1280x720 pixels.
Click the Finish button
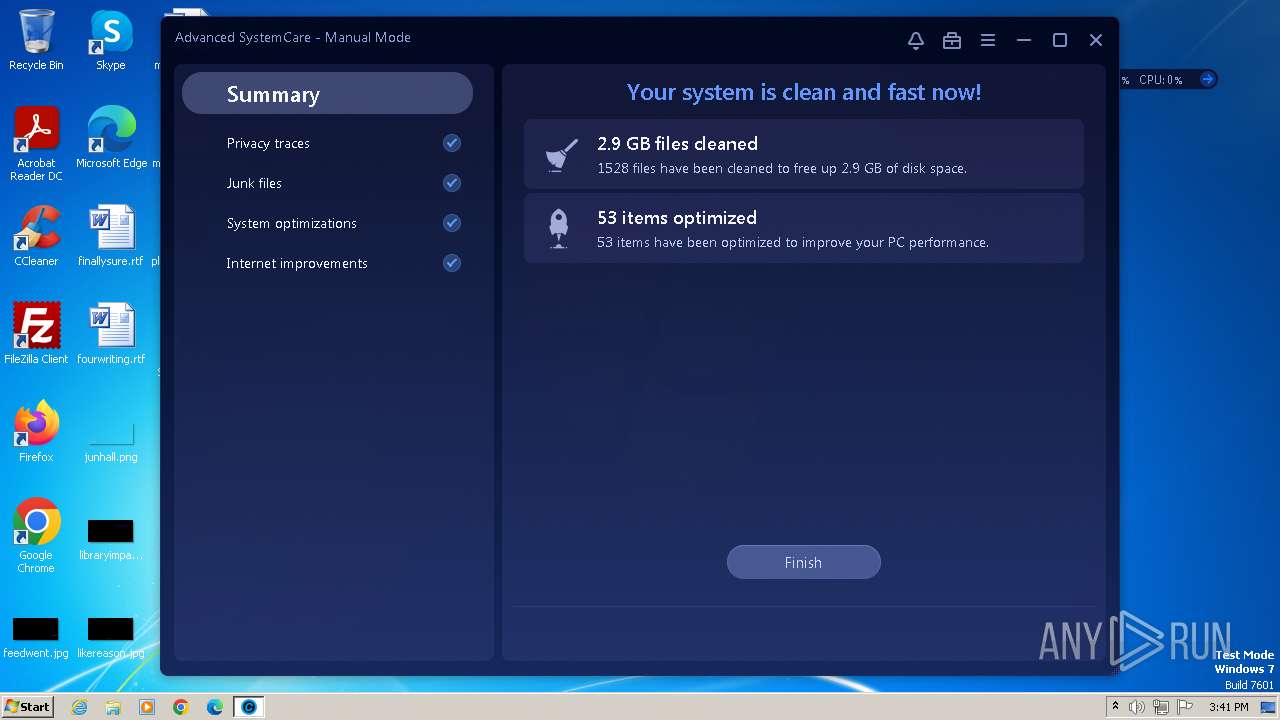pyautogui.click(x=803, y=562)
